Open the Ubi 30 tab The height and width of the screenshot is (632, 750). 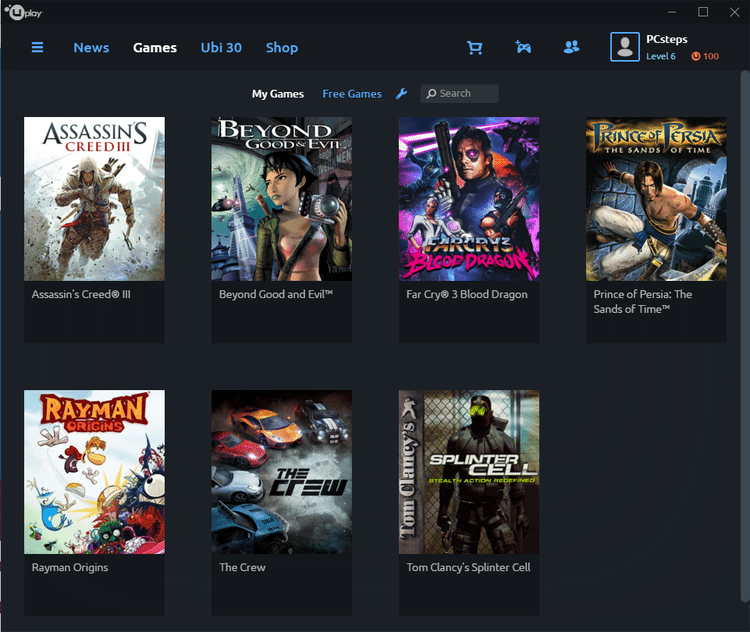coord(221,47)
